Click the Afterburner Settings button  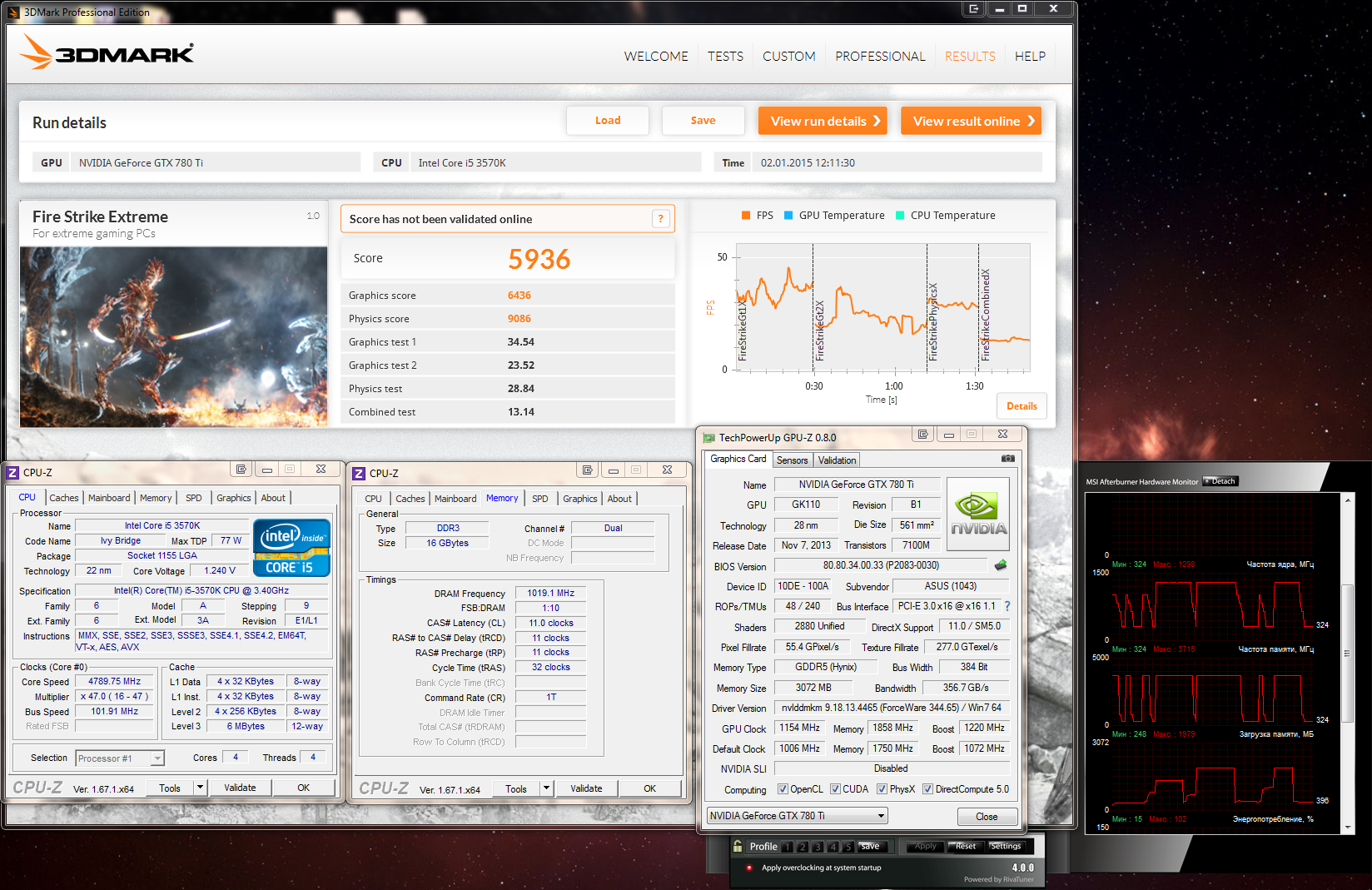coord(1005,847)
